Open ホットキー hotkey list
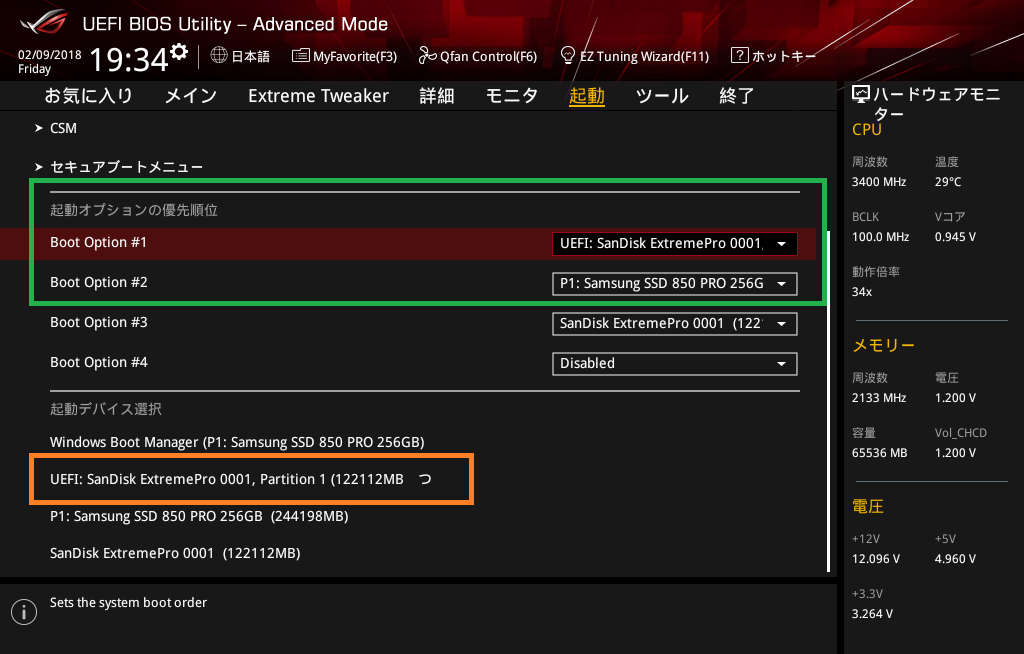 (x=773, y=56)
